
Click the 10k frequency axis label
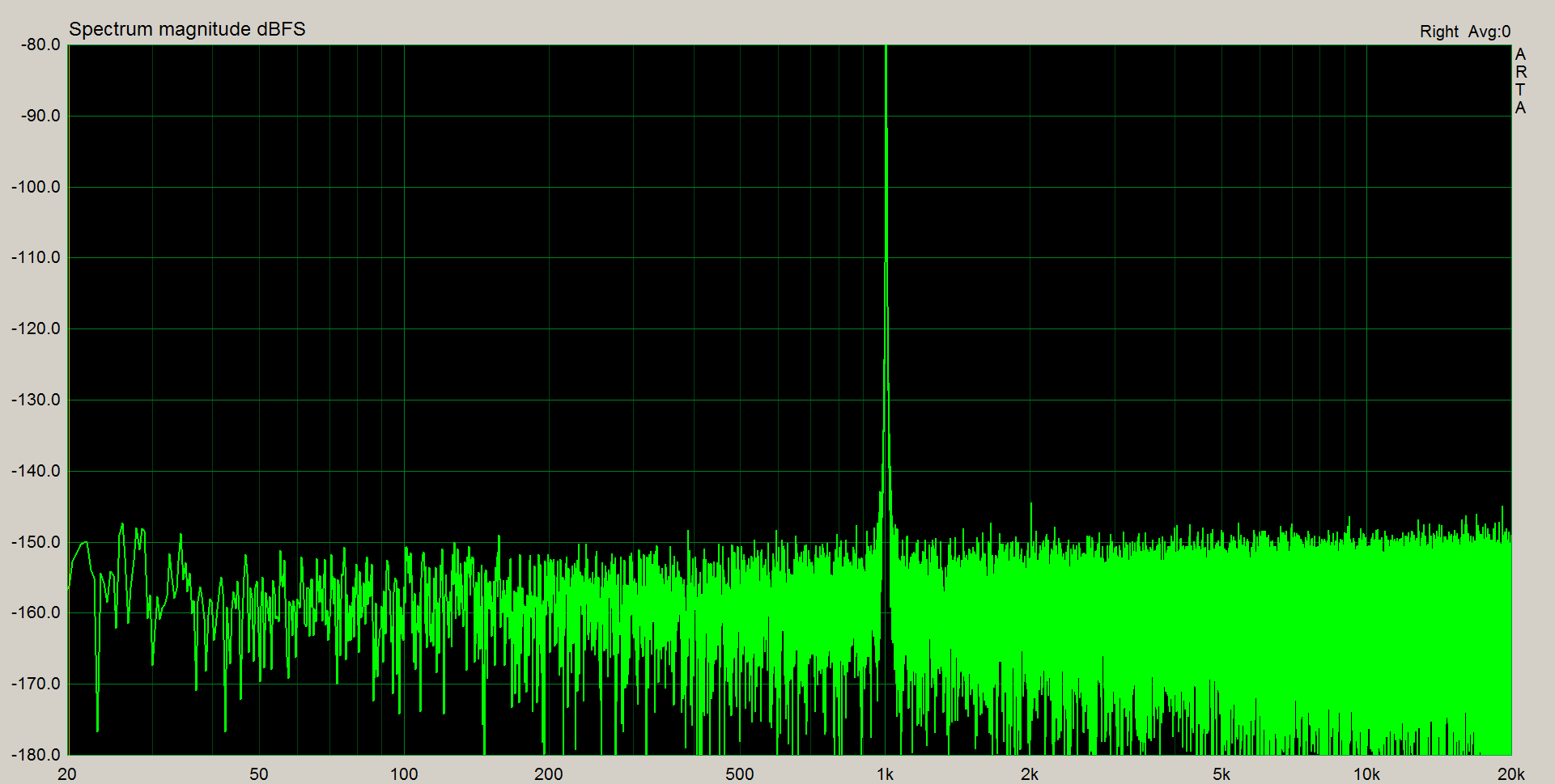point(1367,774)
